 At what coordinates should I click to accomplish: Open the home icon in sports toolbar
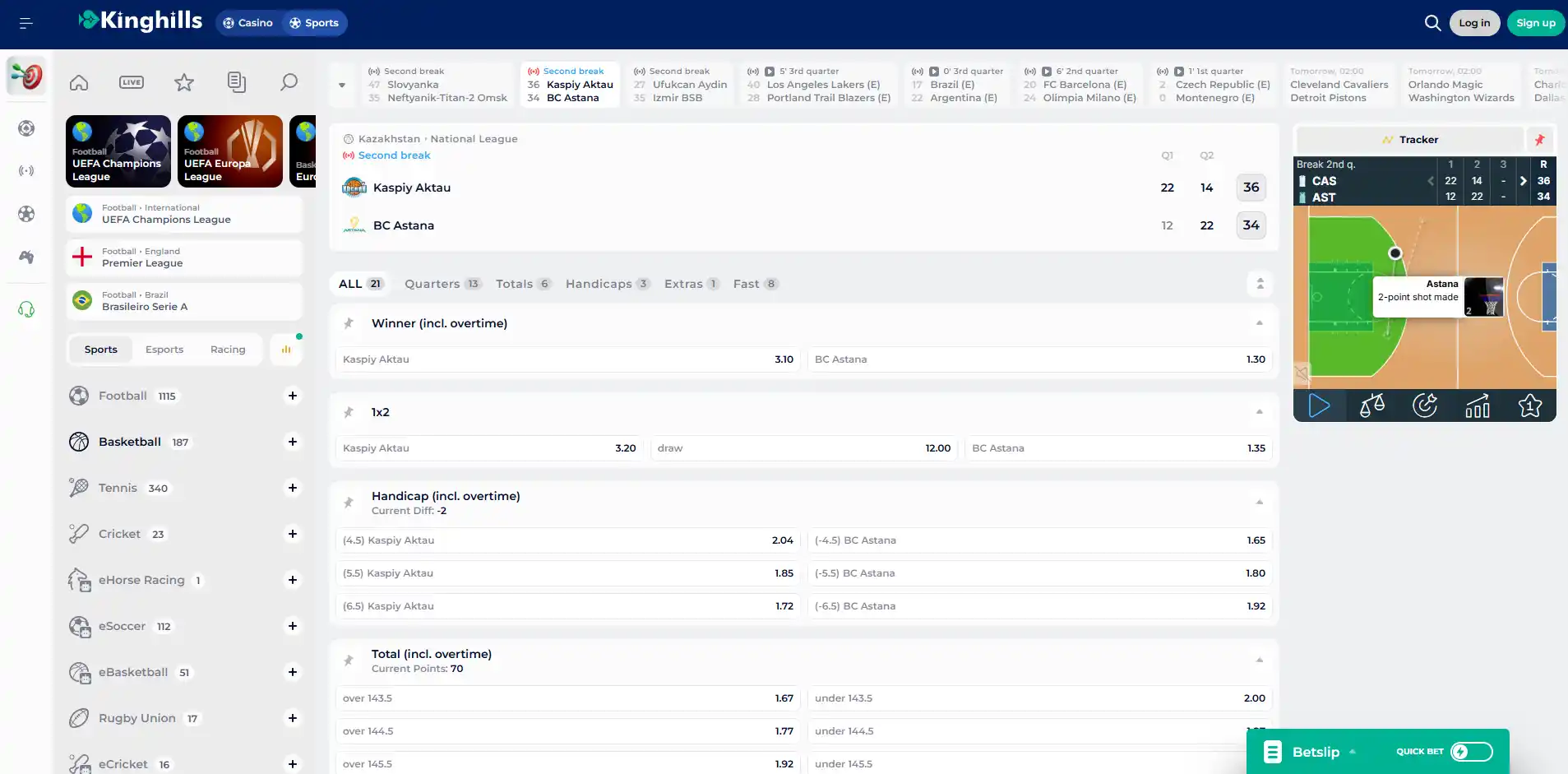[x=79, y=82]
